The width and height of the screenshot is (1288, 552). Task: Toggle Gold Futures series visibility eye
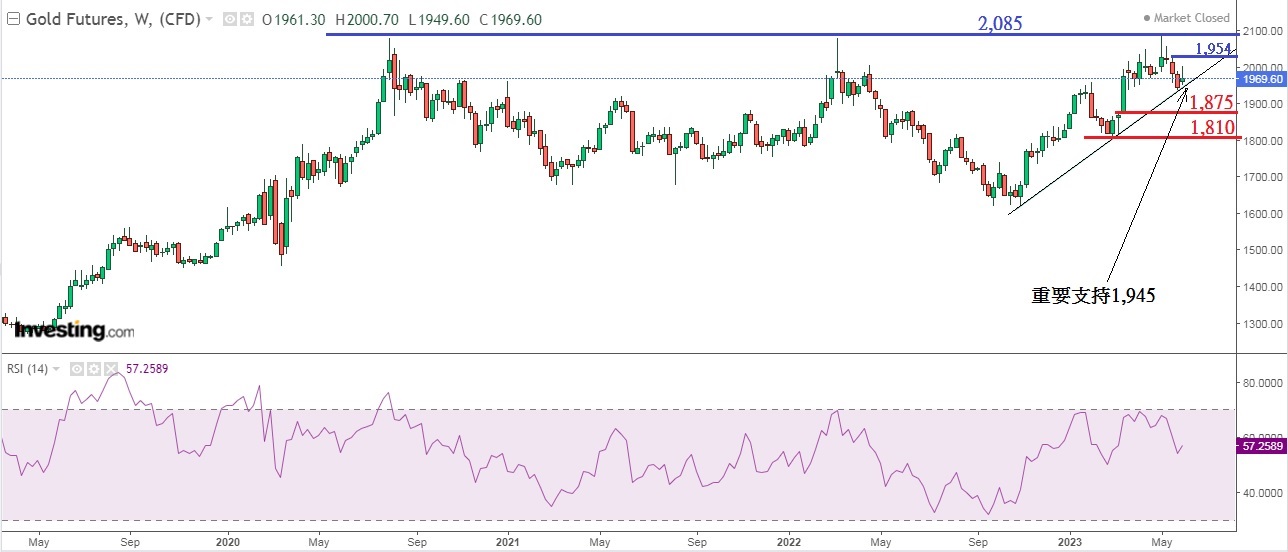click(229, 19)
